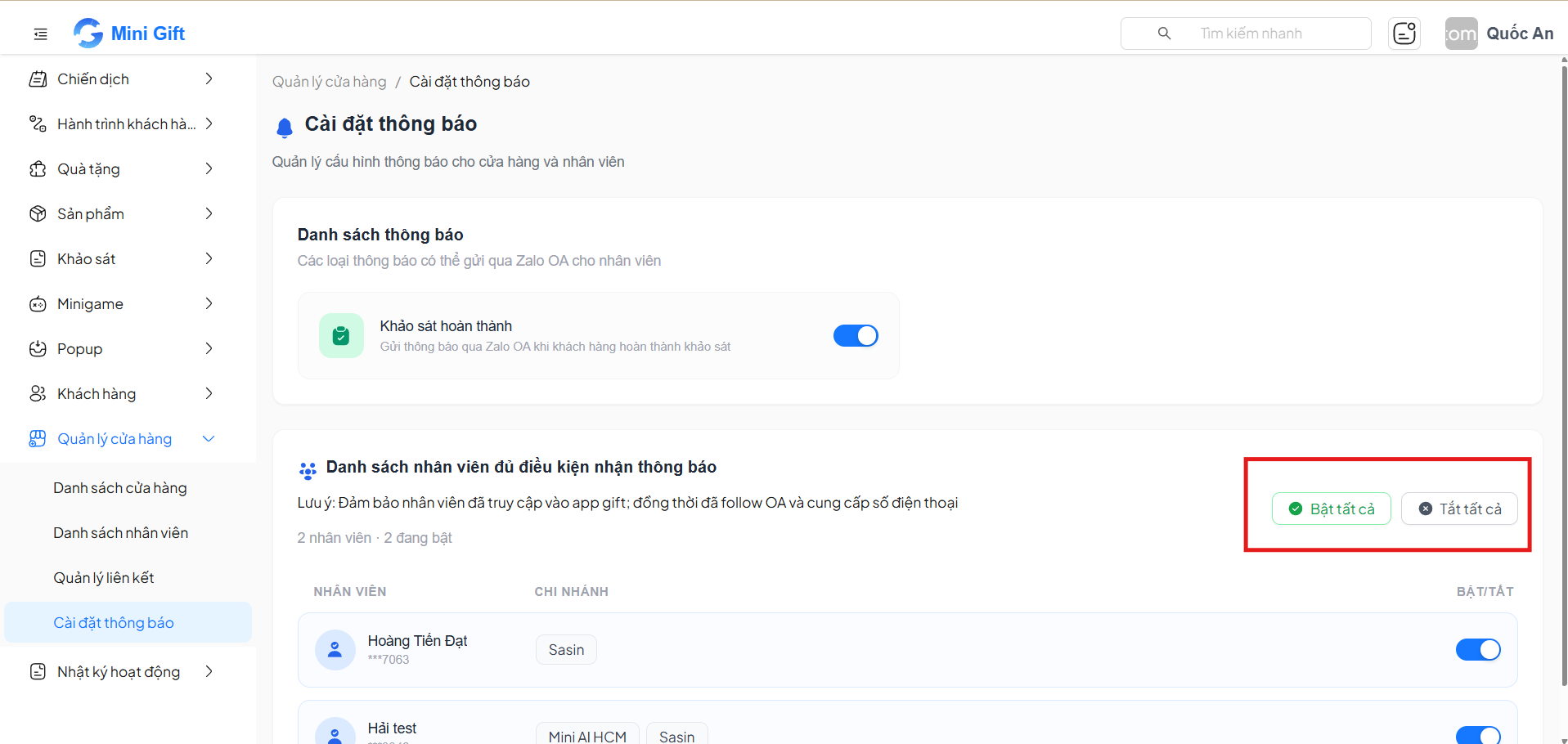This screenshot has height=744, width=1568.
Task: Click the BẬT/TẮT column header
Action: [x=1485, y=592]
